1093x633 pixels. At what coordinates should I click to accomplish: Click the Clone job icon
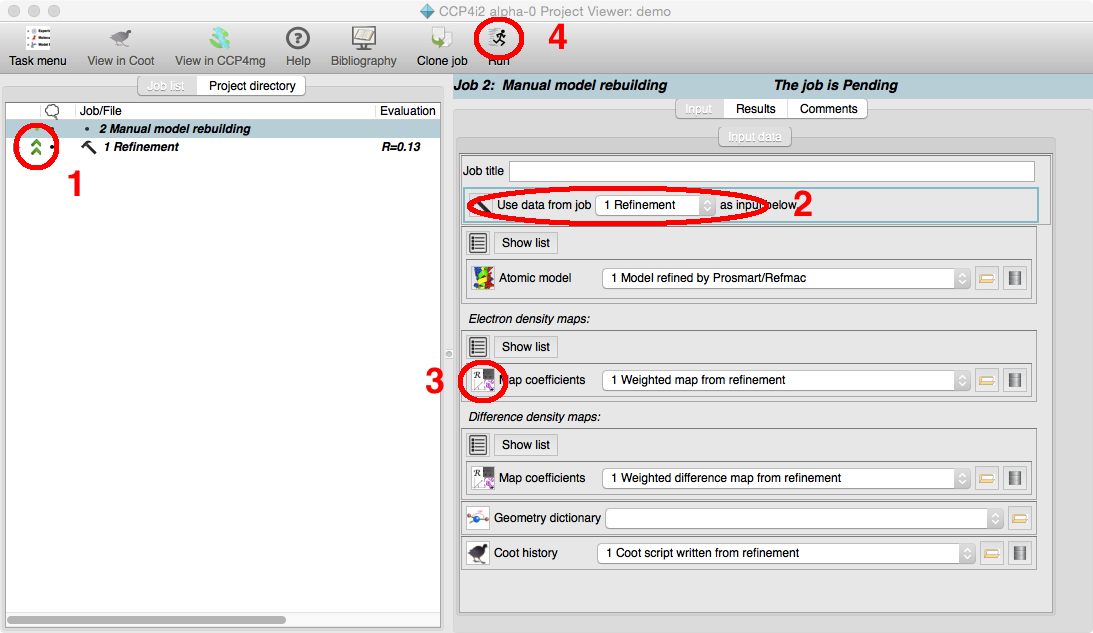442,46
